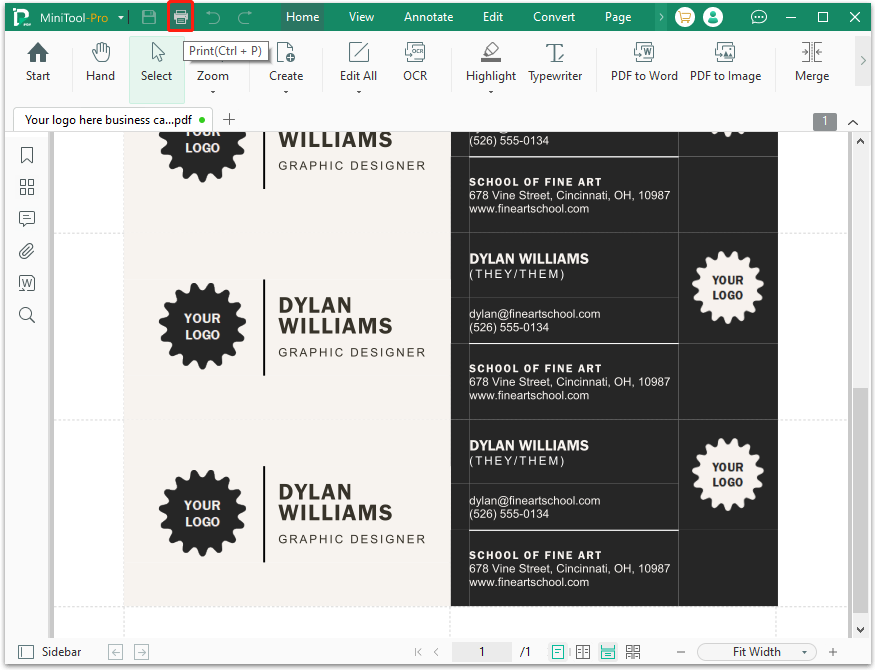Click the vertical scrollbar thumb
This screenshot has width=875, height=670.
click(x=860, y=500)
